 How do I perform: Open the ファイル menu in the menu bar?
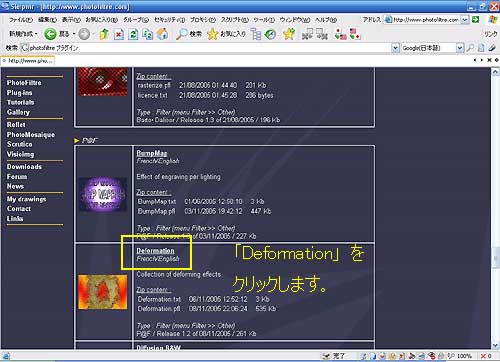(21, 20)
